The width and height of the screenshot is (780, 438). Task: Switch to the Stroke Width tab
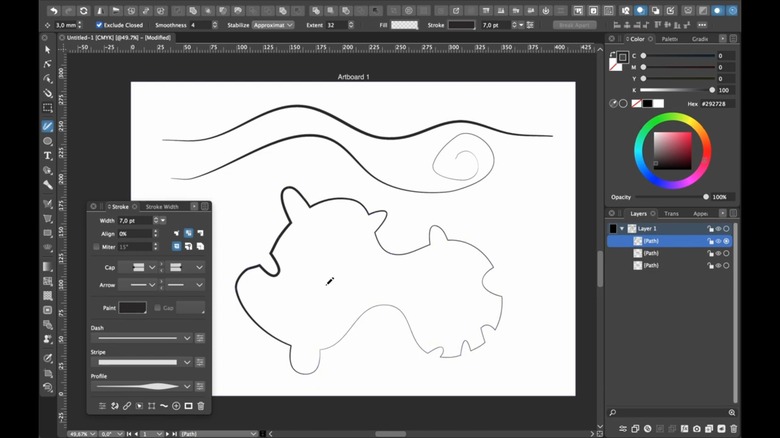(x=162, y=207)
